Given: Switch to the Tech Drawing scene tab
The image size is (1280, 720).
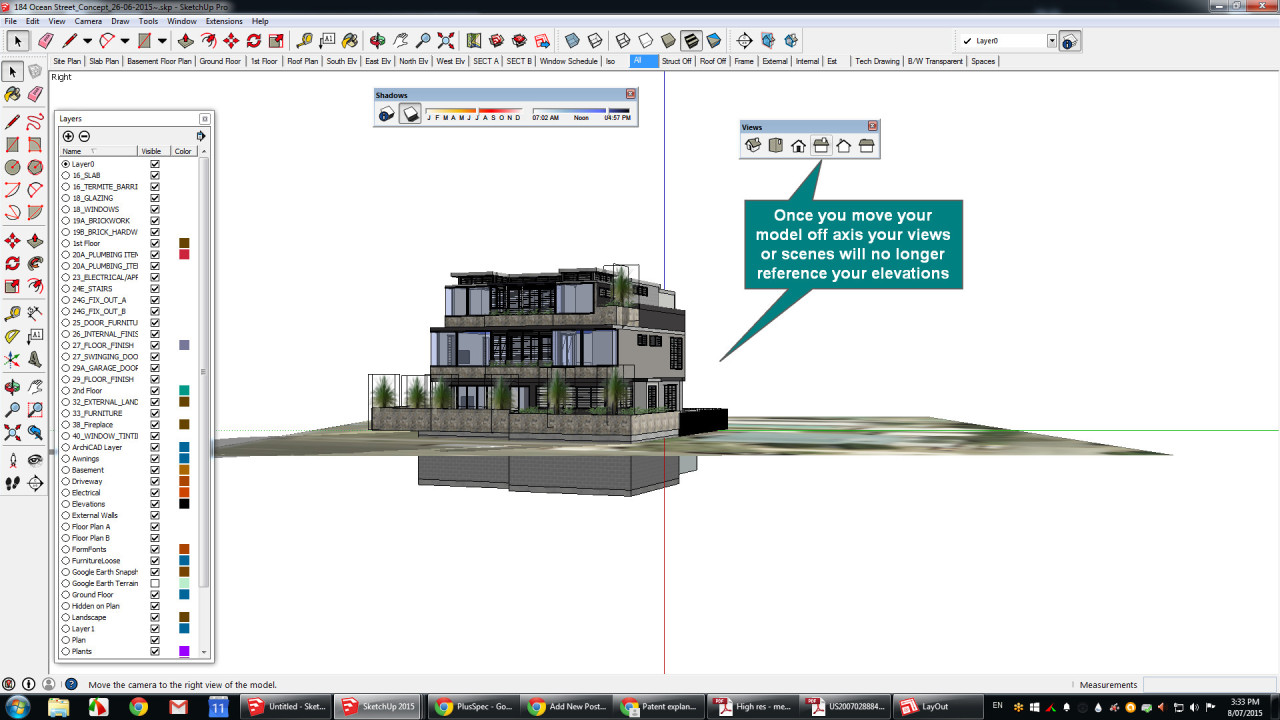Looking at the screenshot, I should pyautogui.click(x=877, y=61).
